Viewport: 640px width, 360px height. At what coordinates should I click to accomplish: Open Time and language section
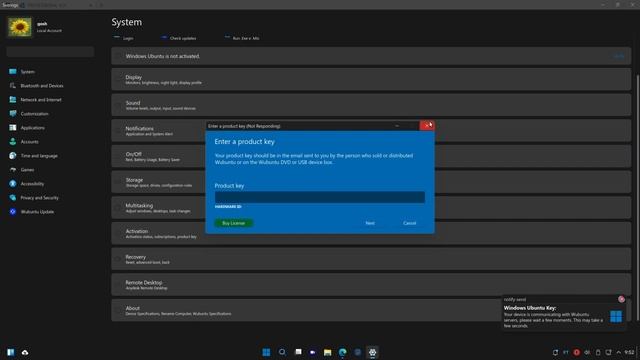point(33,156)
